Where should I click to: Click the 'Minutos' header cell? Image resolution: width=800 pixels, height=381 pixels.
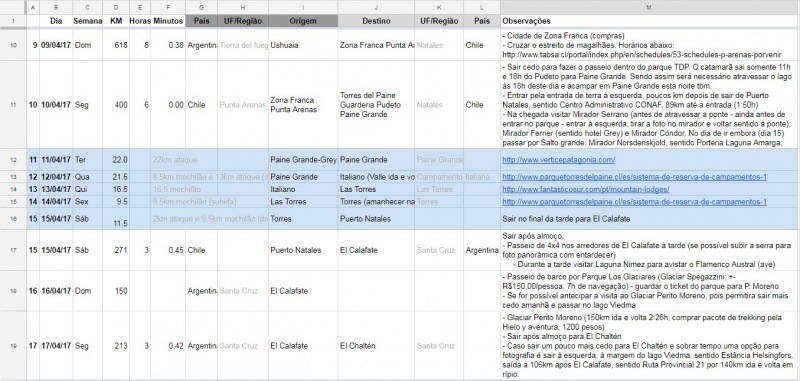point(168,21)
